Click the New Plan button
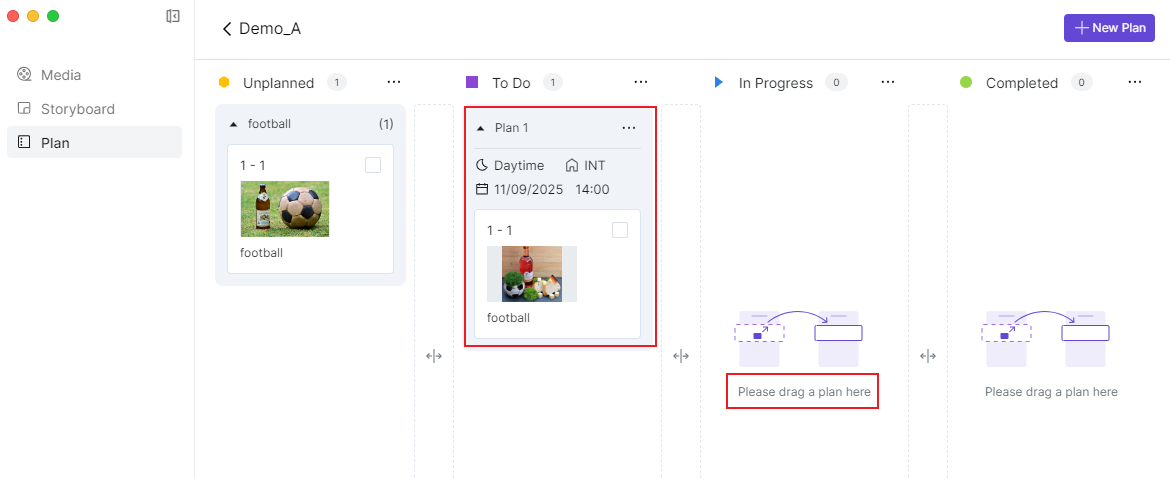This screenshot has width=1170, height=479. (1109, 28)
